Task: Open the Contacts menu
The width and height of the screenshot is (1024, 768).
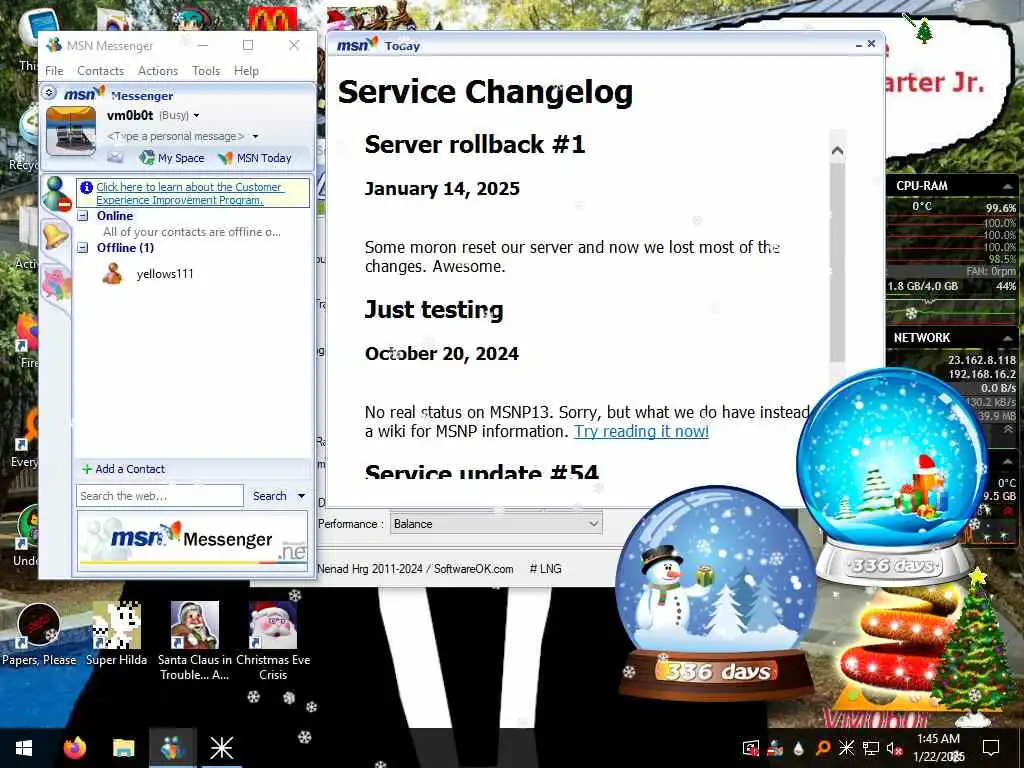Action: tap(101, 71)
